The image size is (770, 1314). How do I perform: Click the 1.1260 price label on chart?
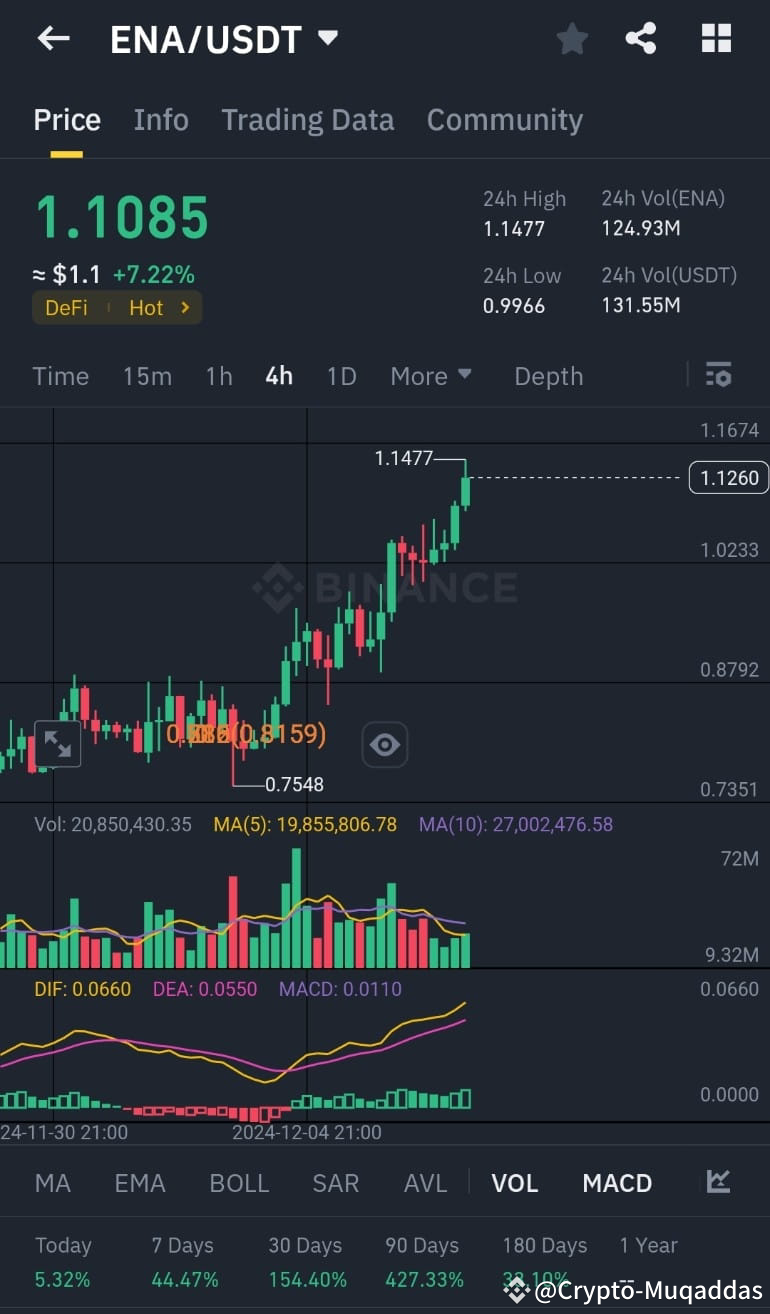(x=728, y=477)
